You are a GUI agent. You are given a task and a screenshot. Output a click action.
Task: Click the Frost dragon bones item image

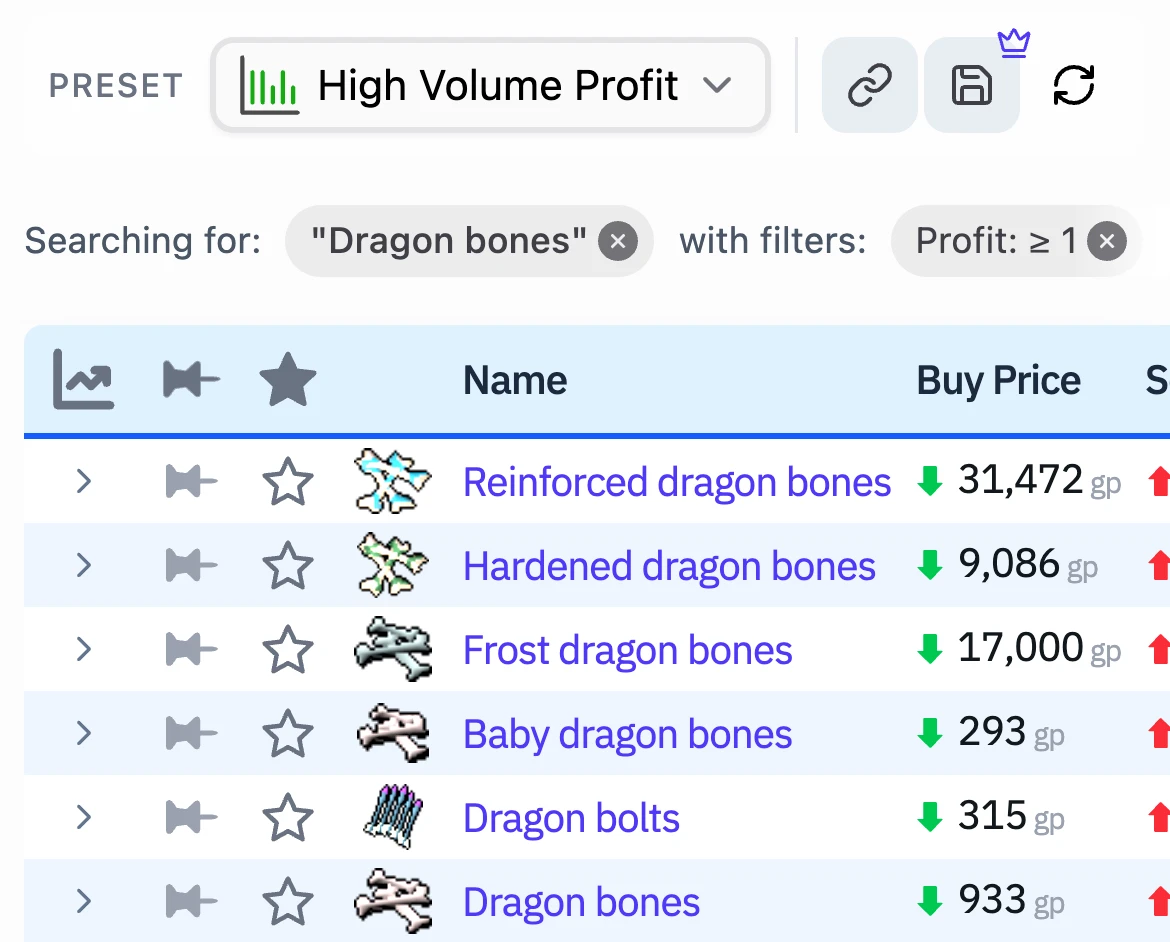[x=392, y=649]
